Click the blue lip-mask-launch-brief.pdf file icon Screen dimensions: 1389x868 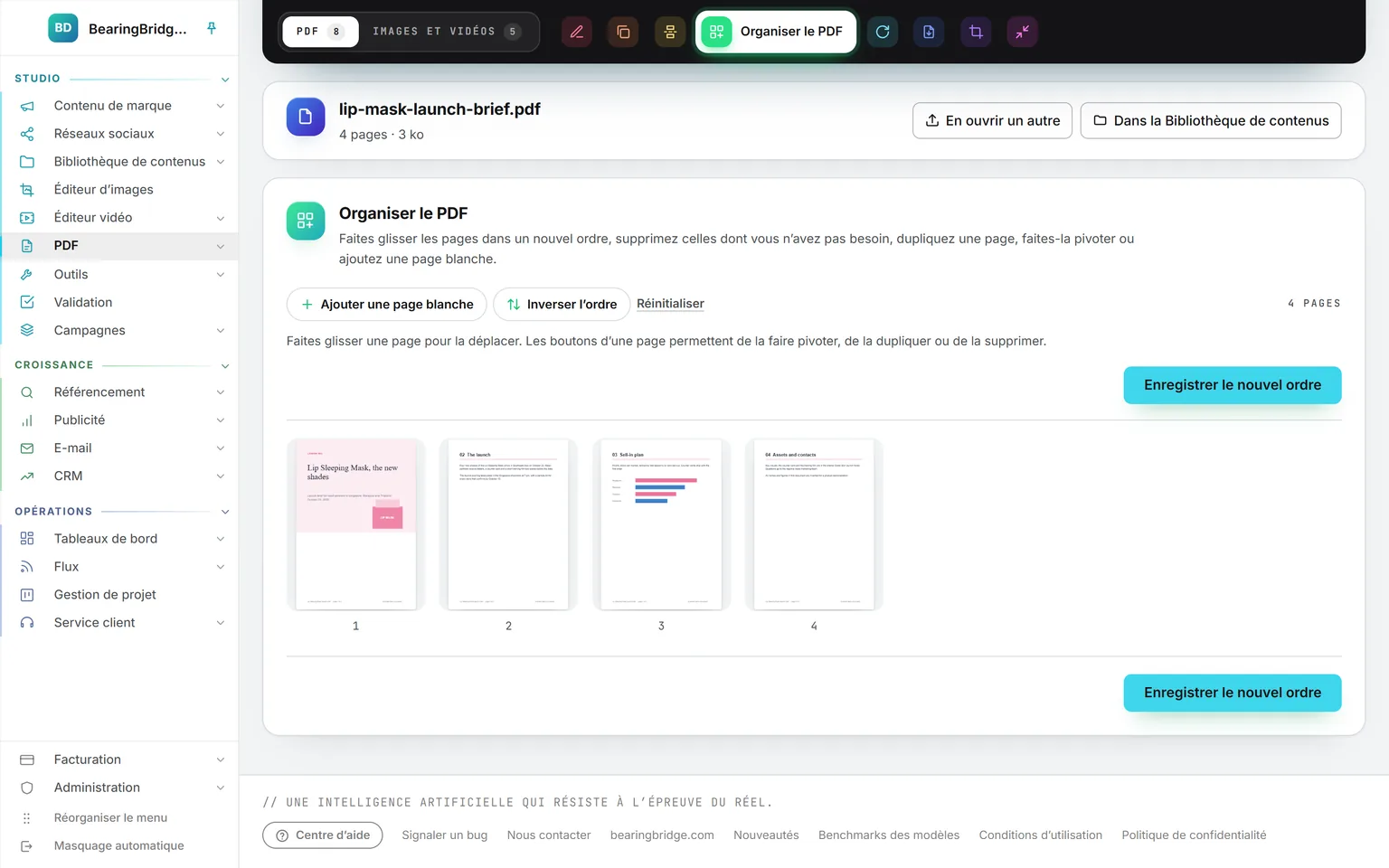[306, 117]
